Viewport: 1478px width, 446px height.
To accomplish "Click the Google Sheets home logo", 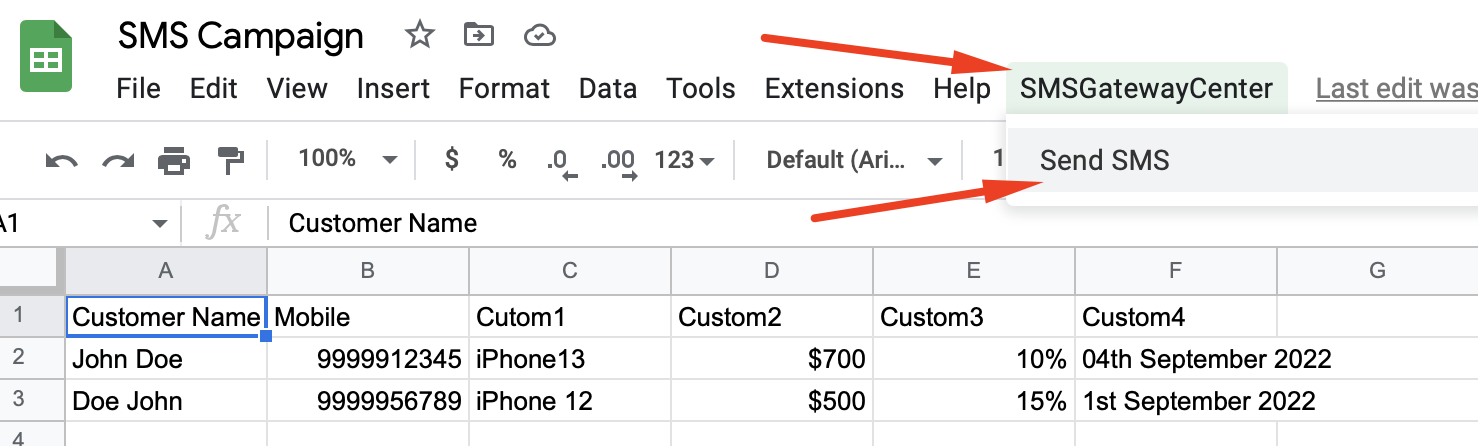I will 46,59.
